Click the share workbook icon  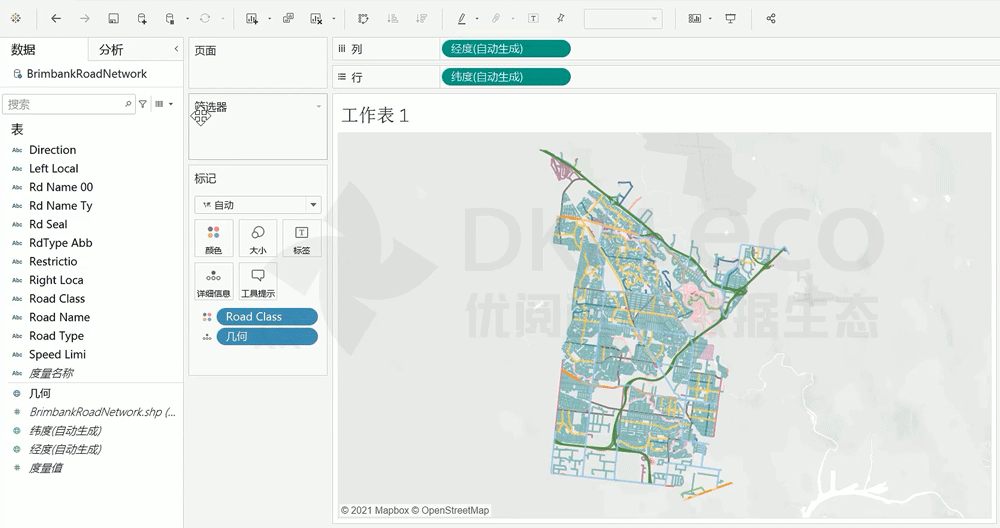pos(771,19)
